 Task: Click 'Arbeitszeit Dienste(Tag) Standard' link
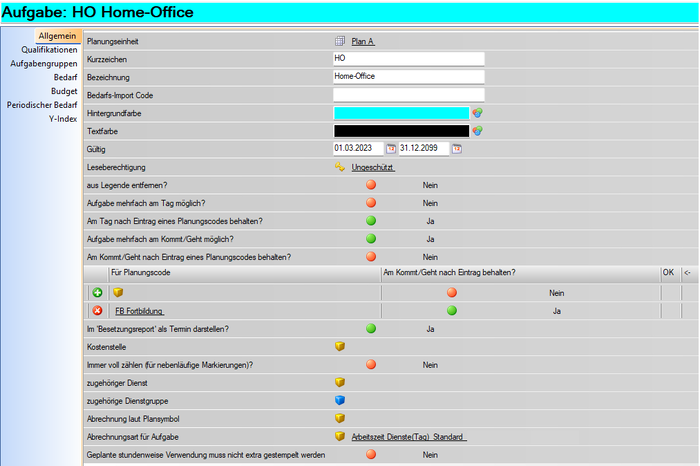(409, 437)
